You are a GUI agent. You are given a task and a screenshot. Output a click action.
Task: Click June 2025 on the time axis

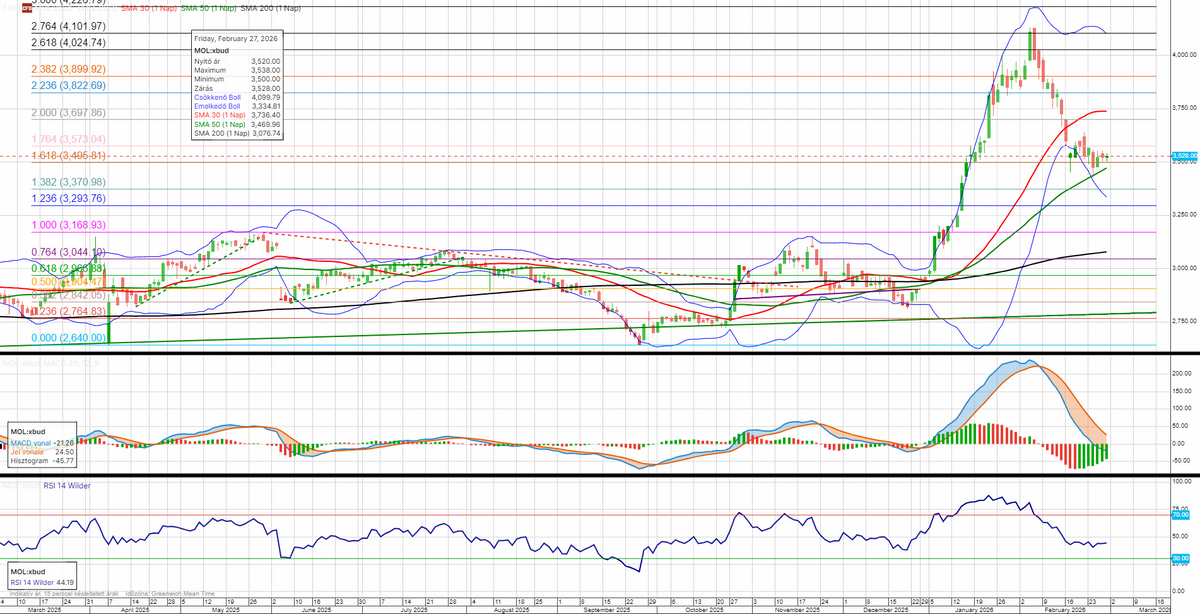pyautogui.click(x=317, y=609)
